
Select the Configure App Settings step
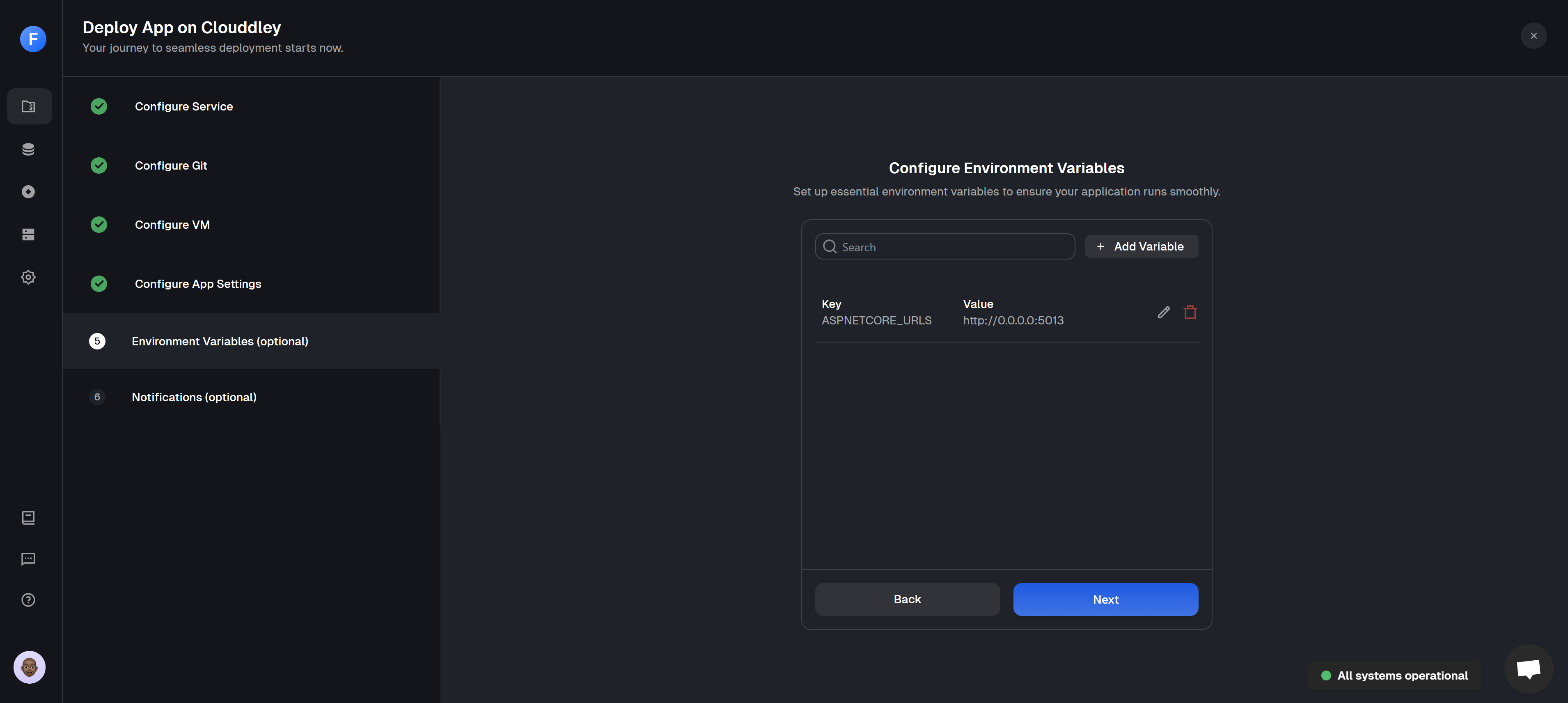(197, 283)
